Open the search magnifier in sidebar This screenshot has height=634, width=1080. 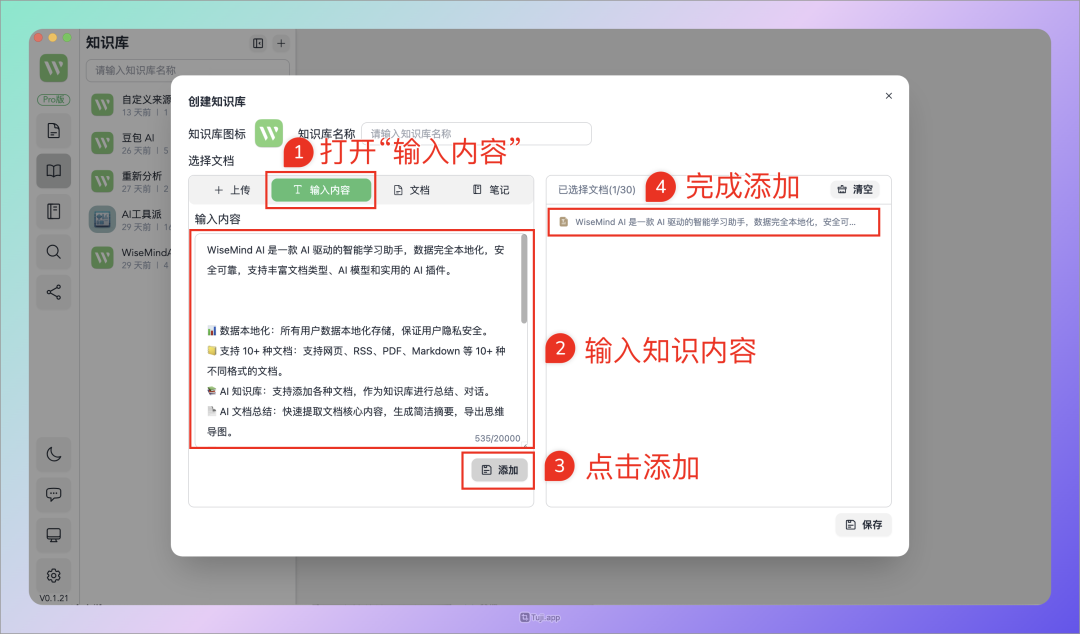pos(54,252)
